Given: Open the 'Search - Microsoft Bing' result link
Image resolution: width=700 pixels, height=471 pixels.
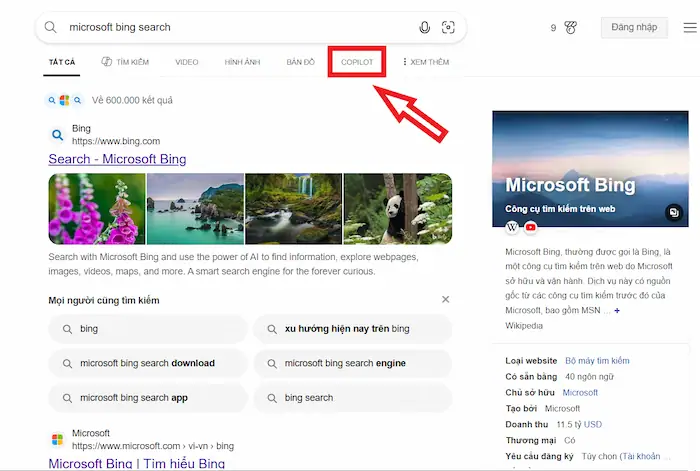Looking at the screenshot, I should pyautogui.click(x=117, y=159).
